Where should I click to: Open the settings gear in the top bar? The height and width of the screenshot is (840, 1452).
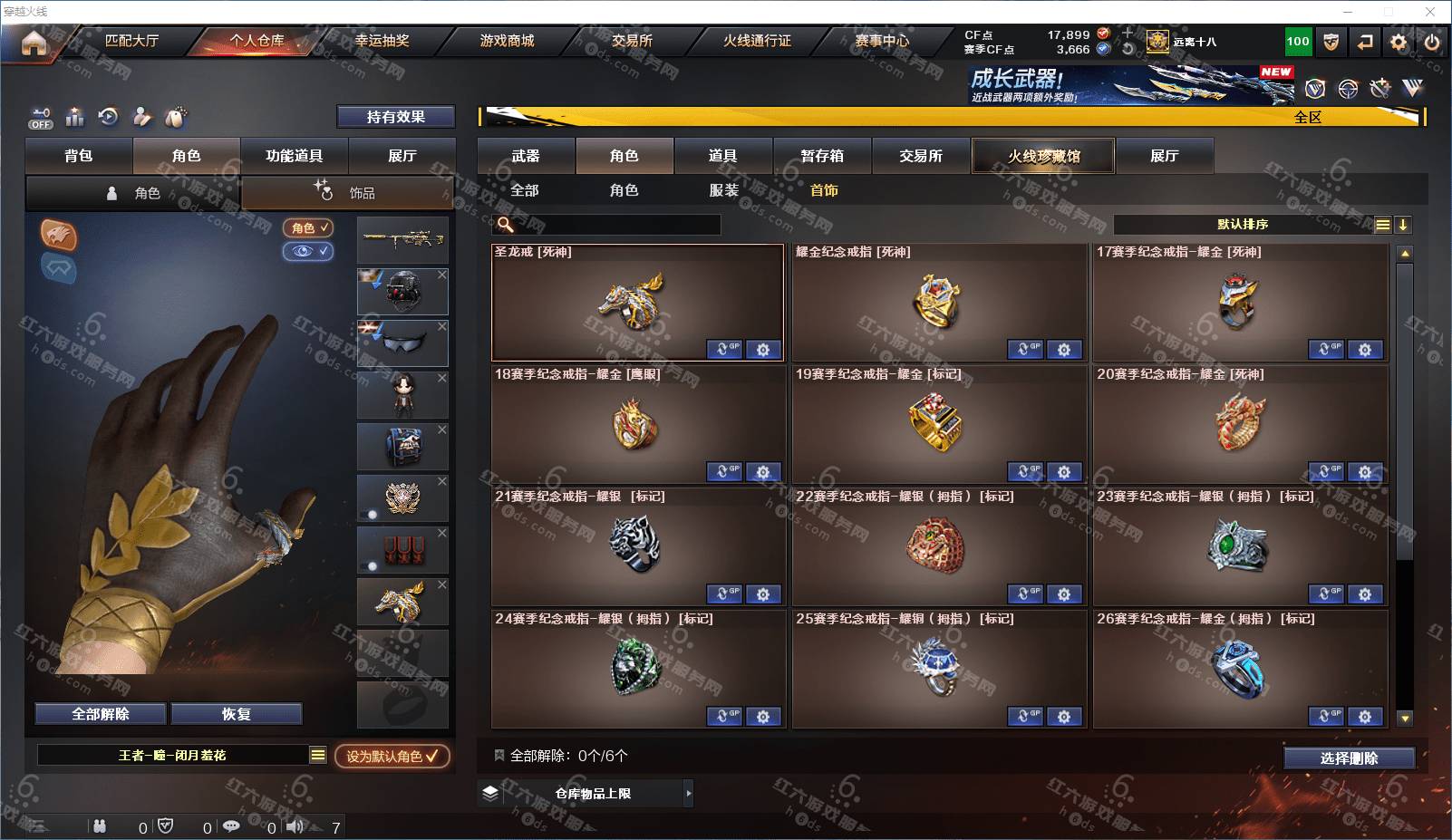(1399, 42)
